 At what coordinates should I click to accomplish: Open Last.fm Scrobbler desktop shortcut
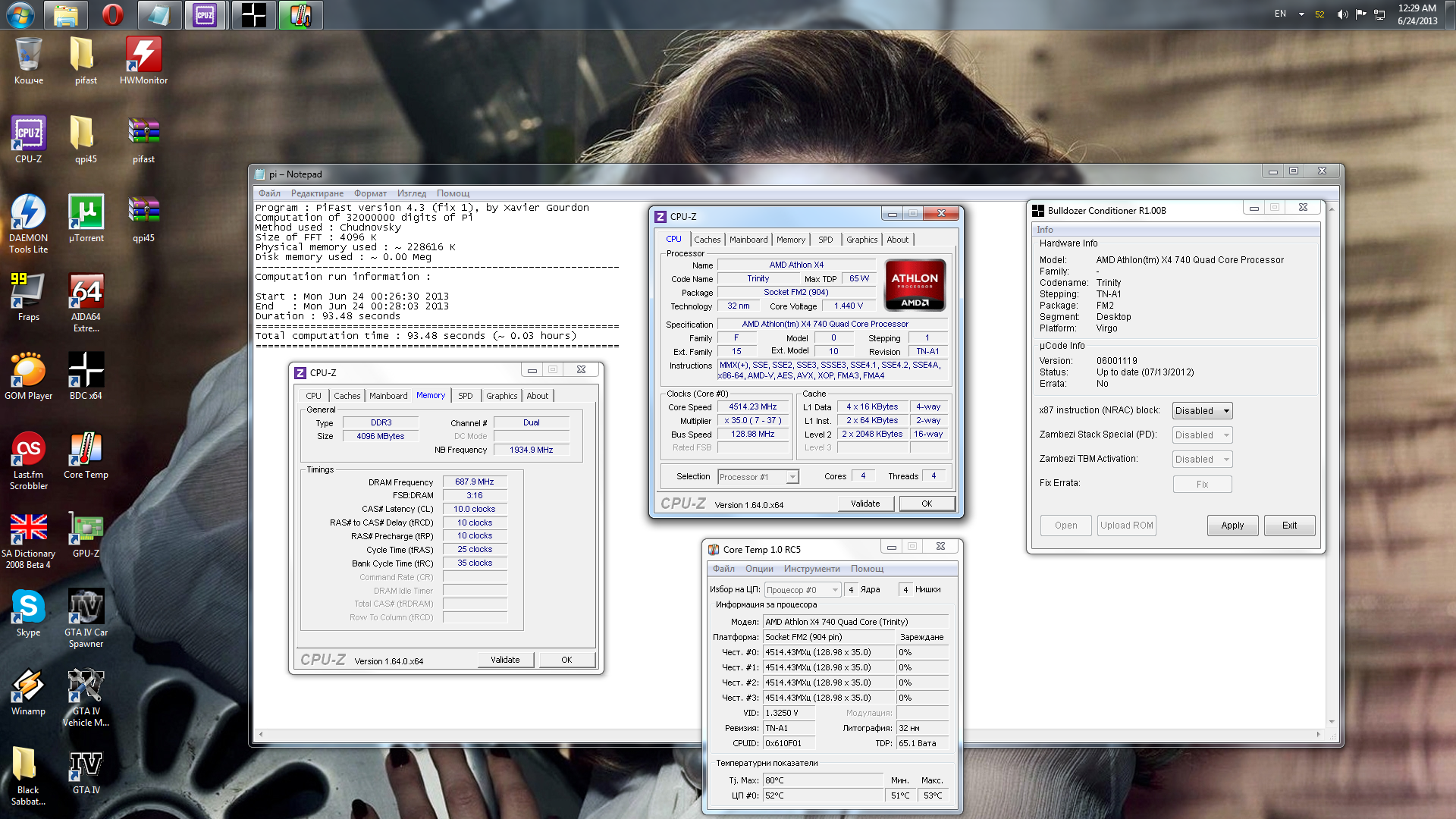(x=29, y=460)
